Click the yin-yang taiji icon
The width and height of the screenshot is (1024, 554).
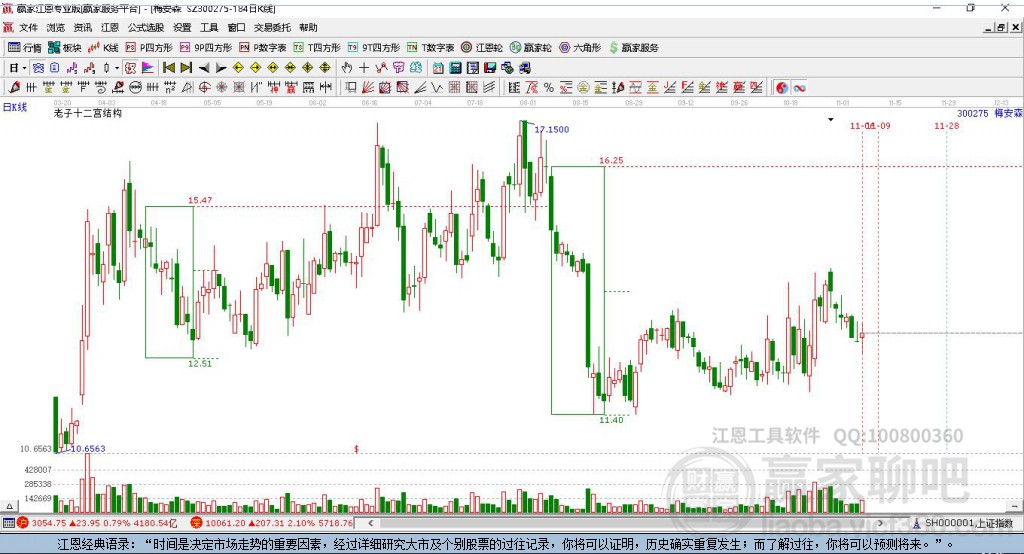point(782,88)
